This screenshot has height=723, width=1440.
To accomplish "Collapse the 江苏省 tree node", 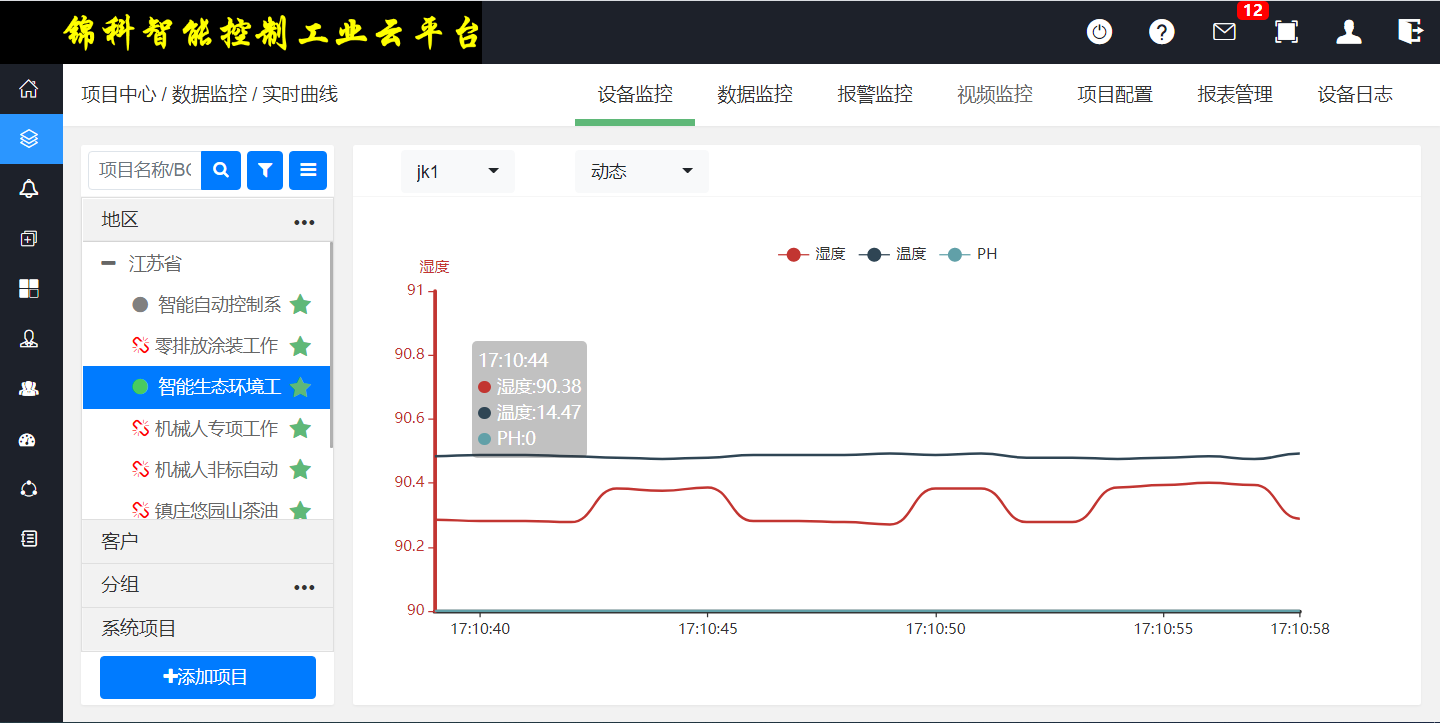I will (x=109, y=264).
